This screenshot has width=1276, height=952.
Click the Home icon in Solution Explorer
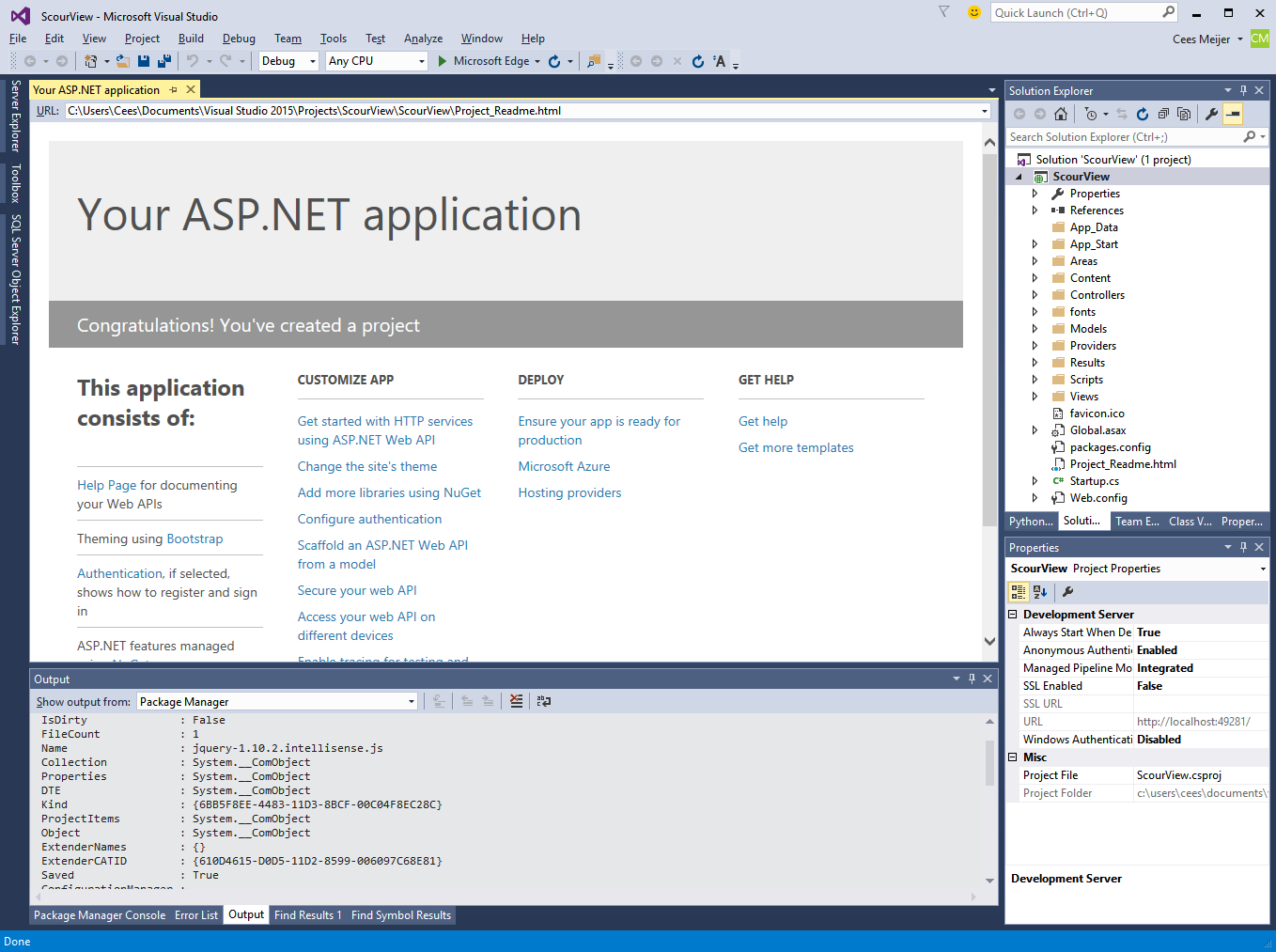click(1061, 114)
